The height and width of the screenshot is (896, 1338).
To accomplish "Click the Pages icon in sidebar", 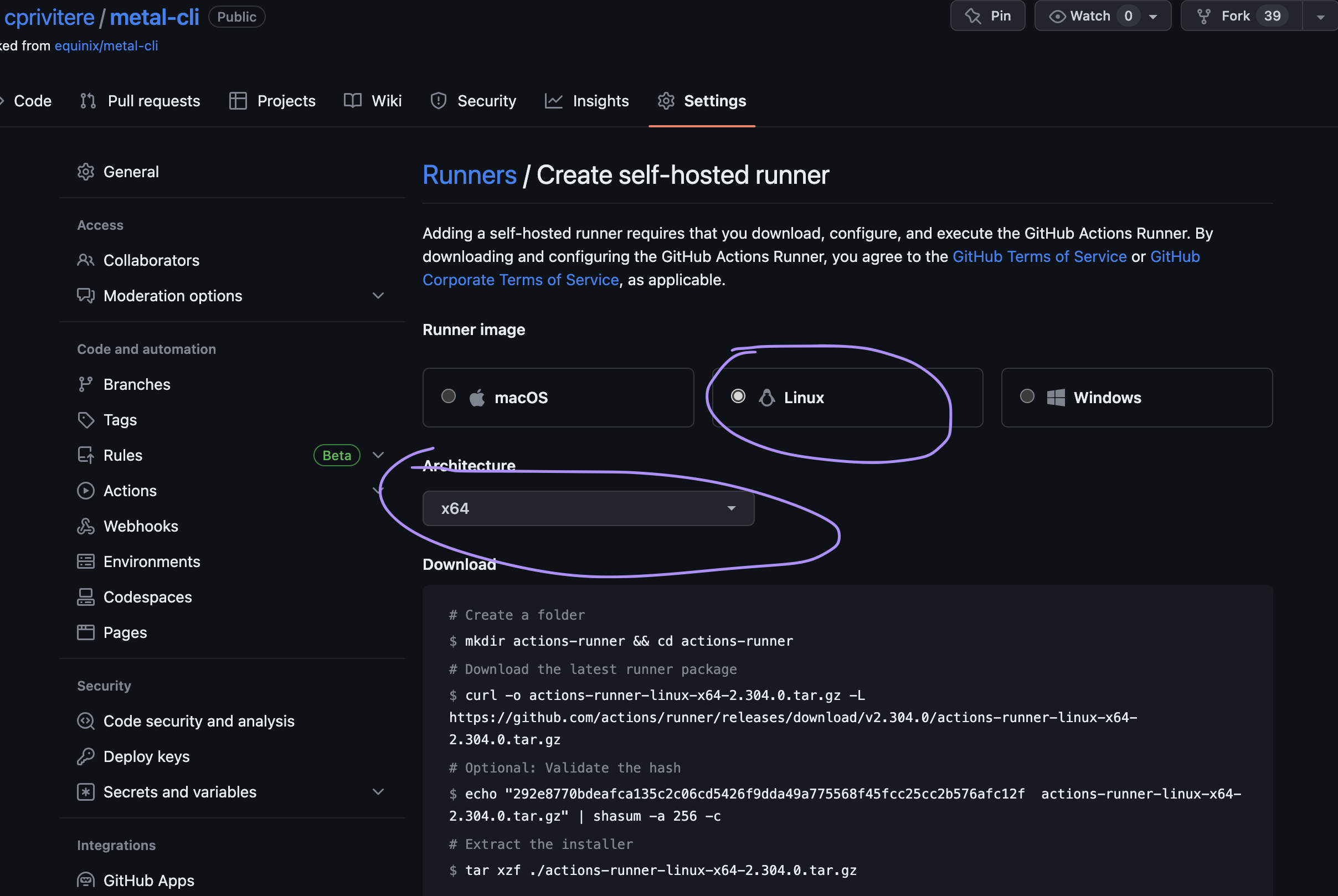I will coord(86,632).
